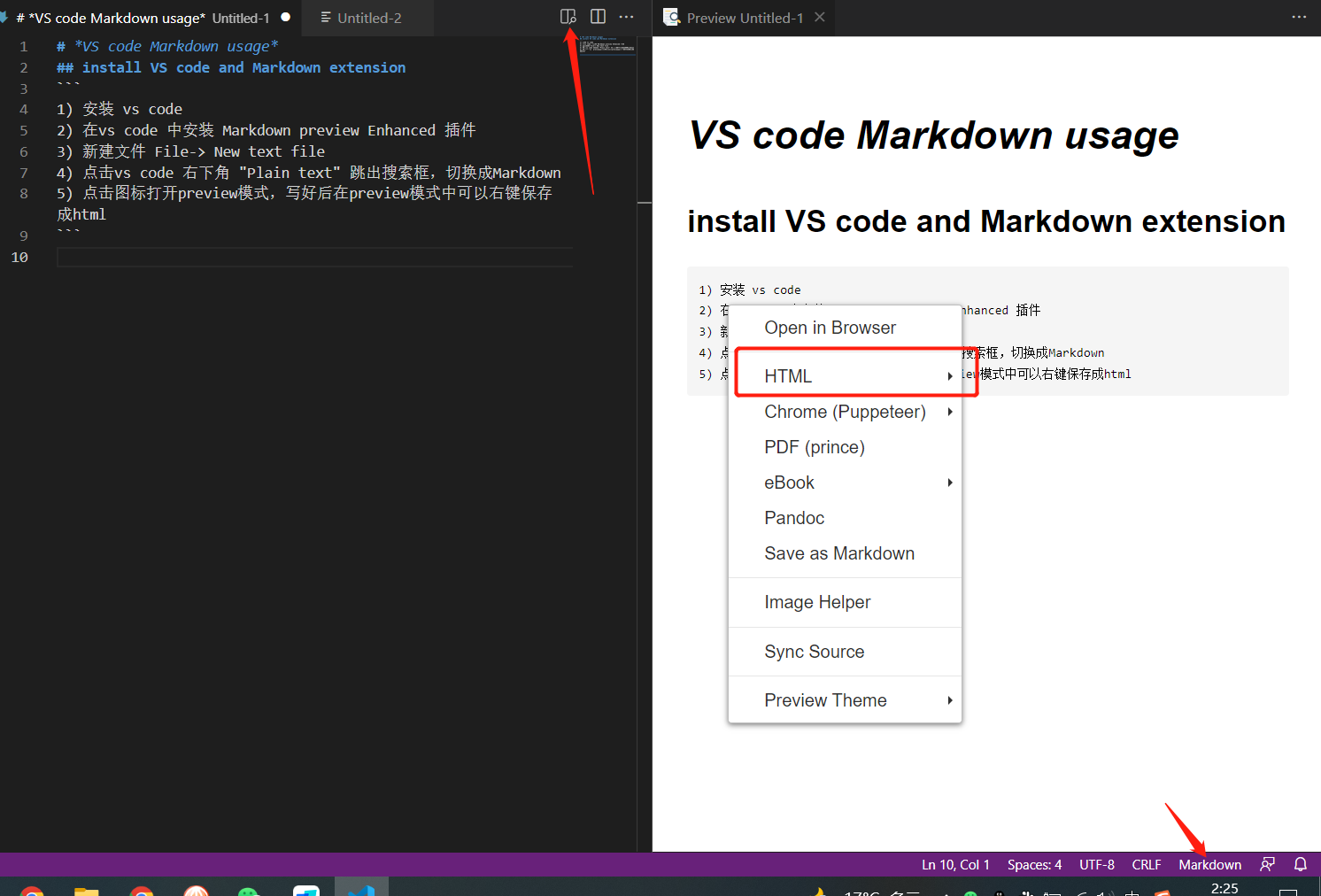Switch to the Untitled-2 tab
Screen dimensions: 1321x896
coord(367,18)
